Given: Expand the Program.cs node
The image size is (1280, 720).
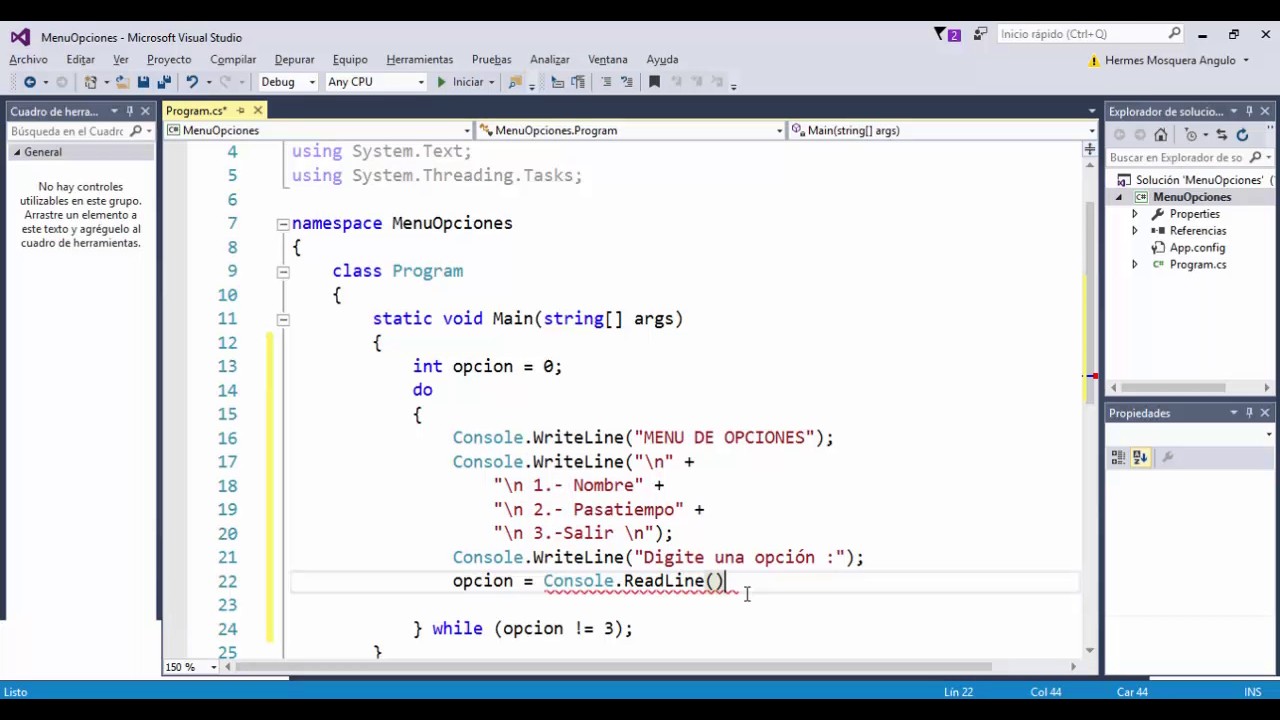Looking at the screenshot, I should tap(1134, 265).
